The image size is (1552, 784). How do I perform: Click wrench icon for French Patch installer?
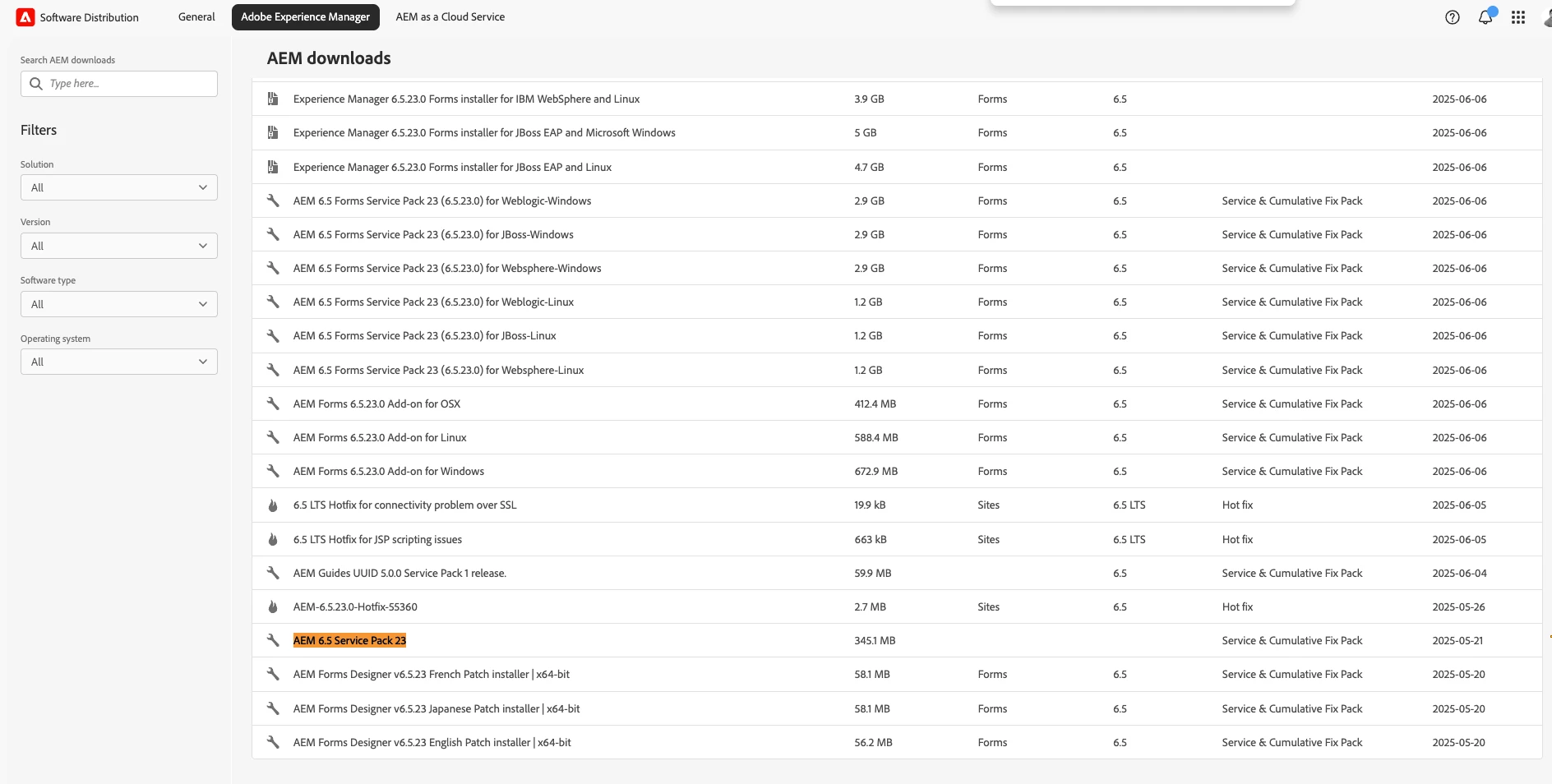[273, 674]
